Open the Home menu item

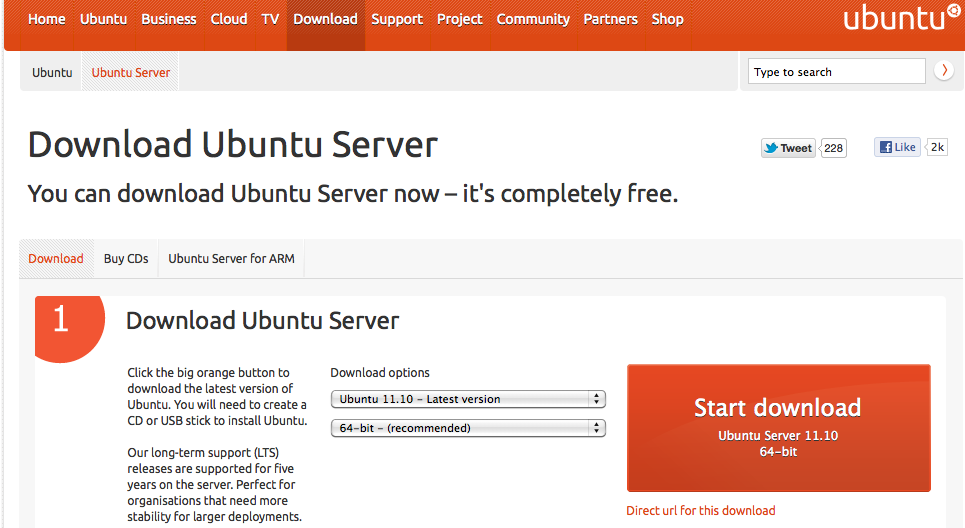point(47,19)
